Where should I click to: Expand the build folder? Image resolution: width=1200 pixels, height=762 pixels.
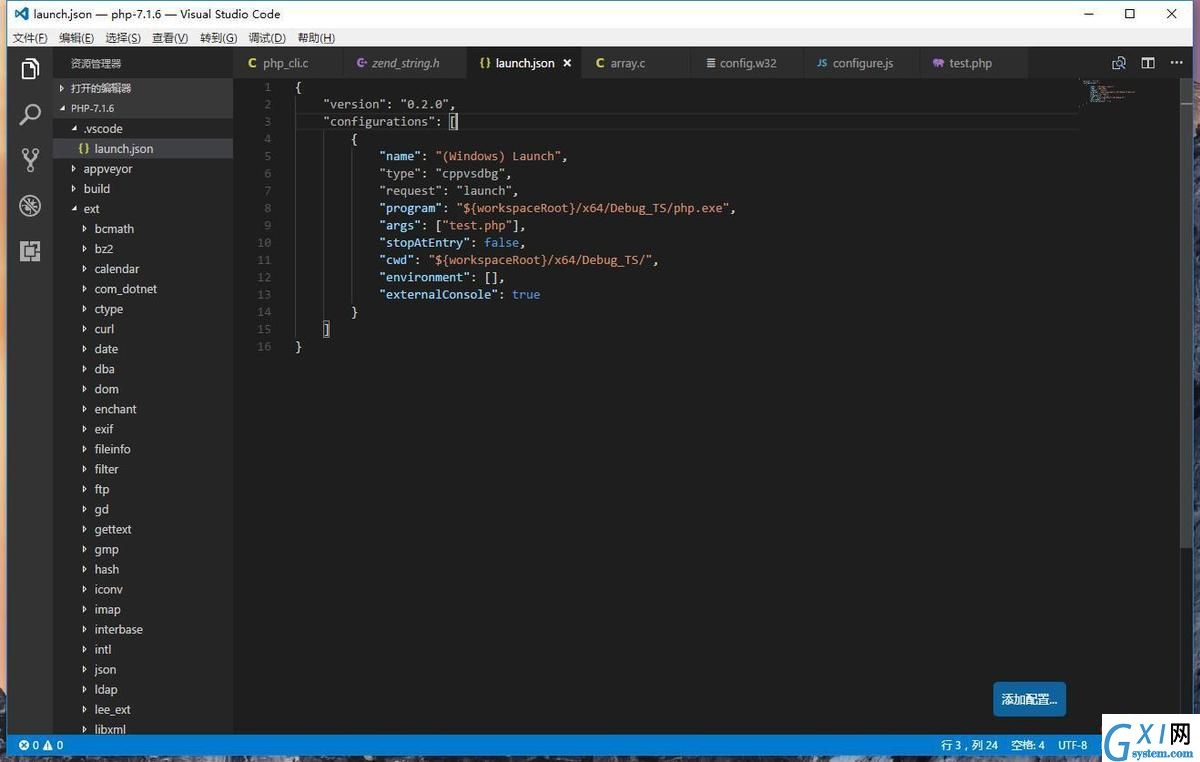[143, 188]
